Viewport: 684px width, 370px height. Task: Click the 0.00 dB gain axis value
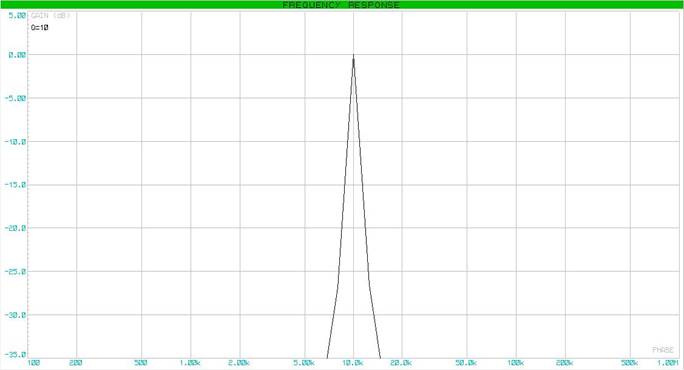tap(17, 55)
